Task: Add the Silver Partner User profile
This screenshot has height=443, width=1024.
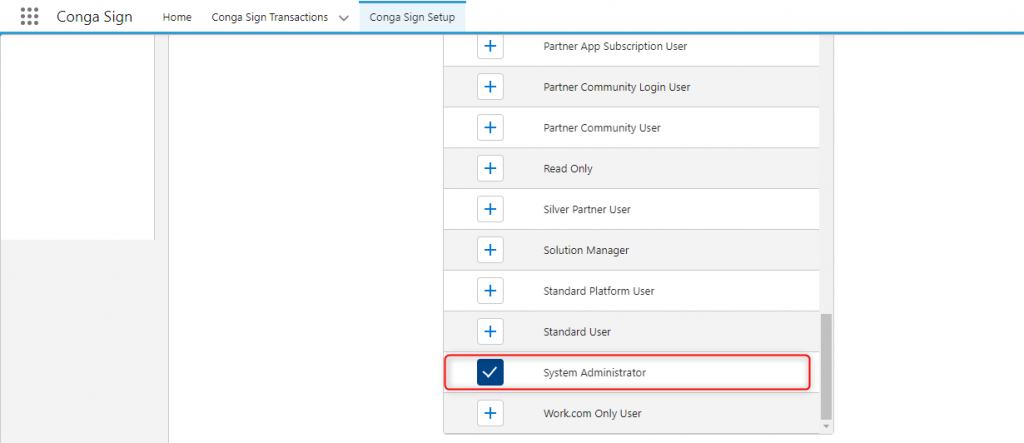Action: click(490, 210)
